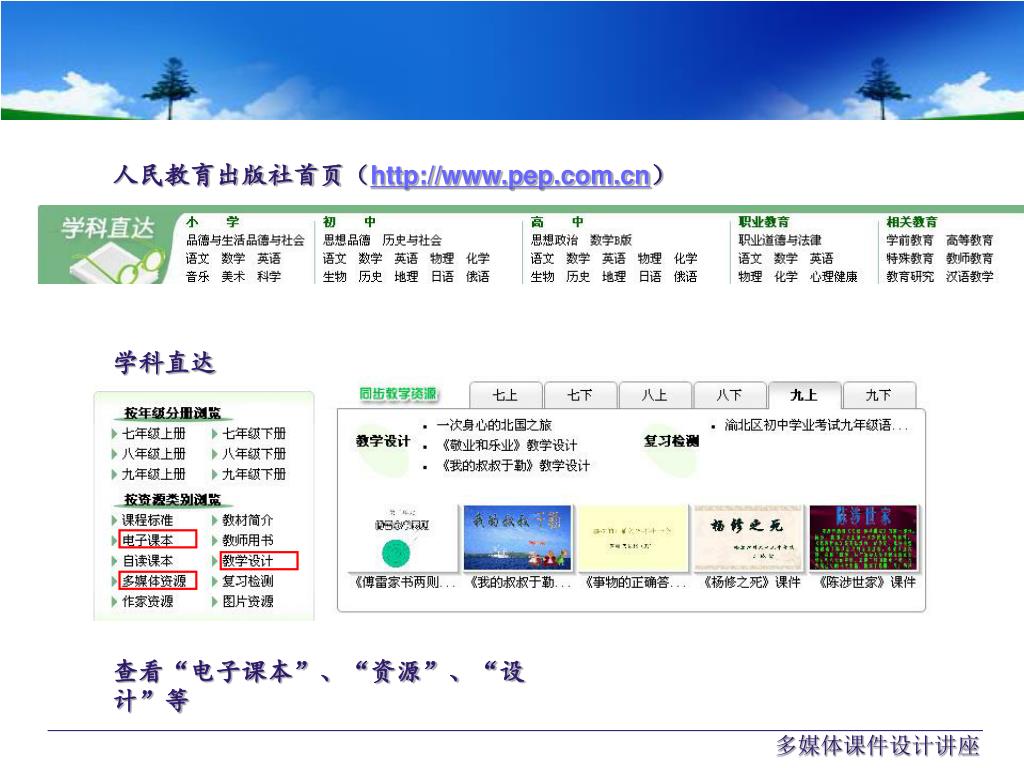Go to 九年级上册
1024x768 pixels.
154,474
